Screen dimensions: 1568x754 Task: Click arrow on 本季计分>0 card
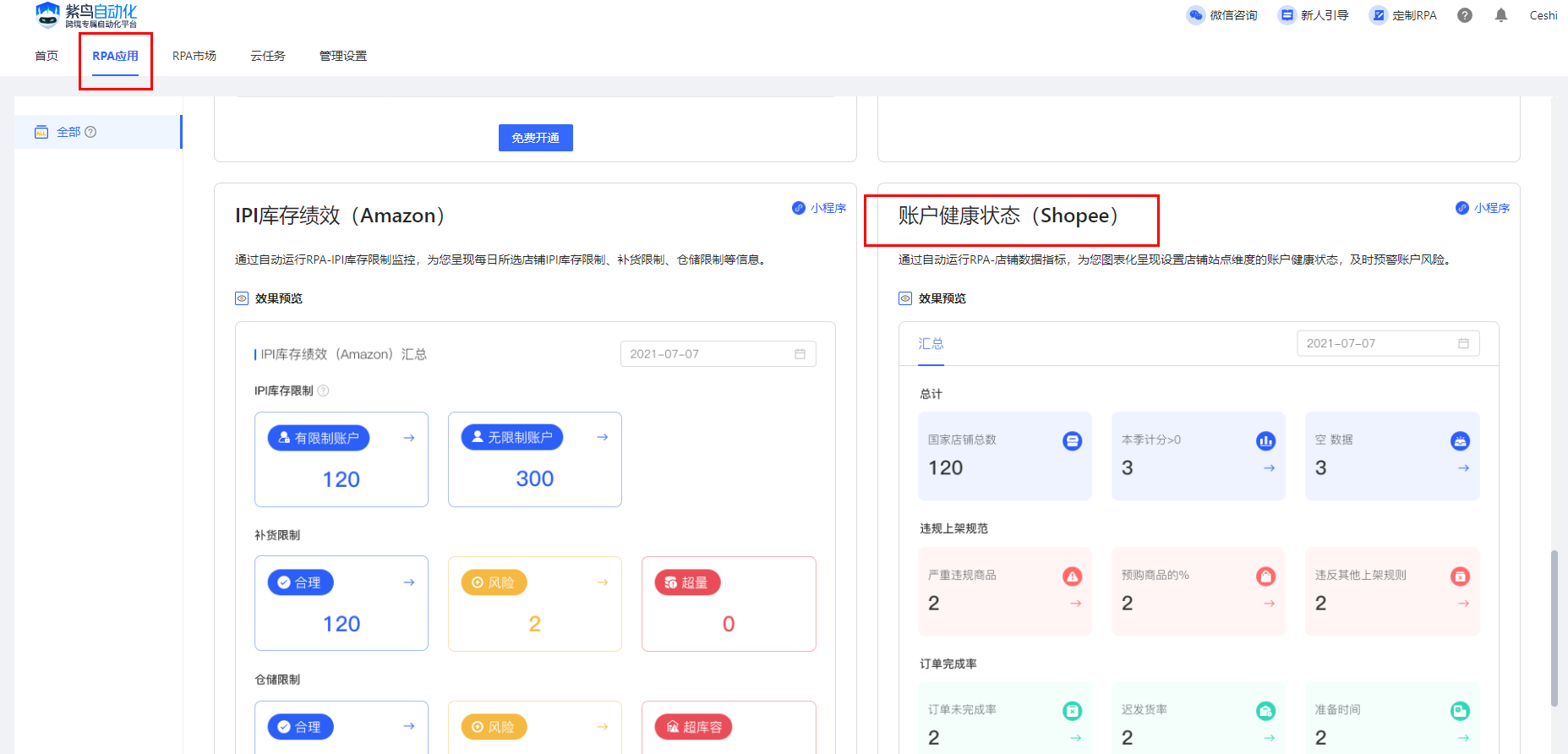click(1270, 468)
